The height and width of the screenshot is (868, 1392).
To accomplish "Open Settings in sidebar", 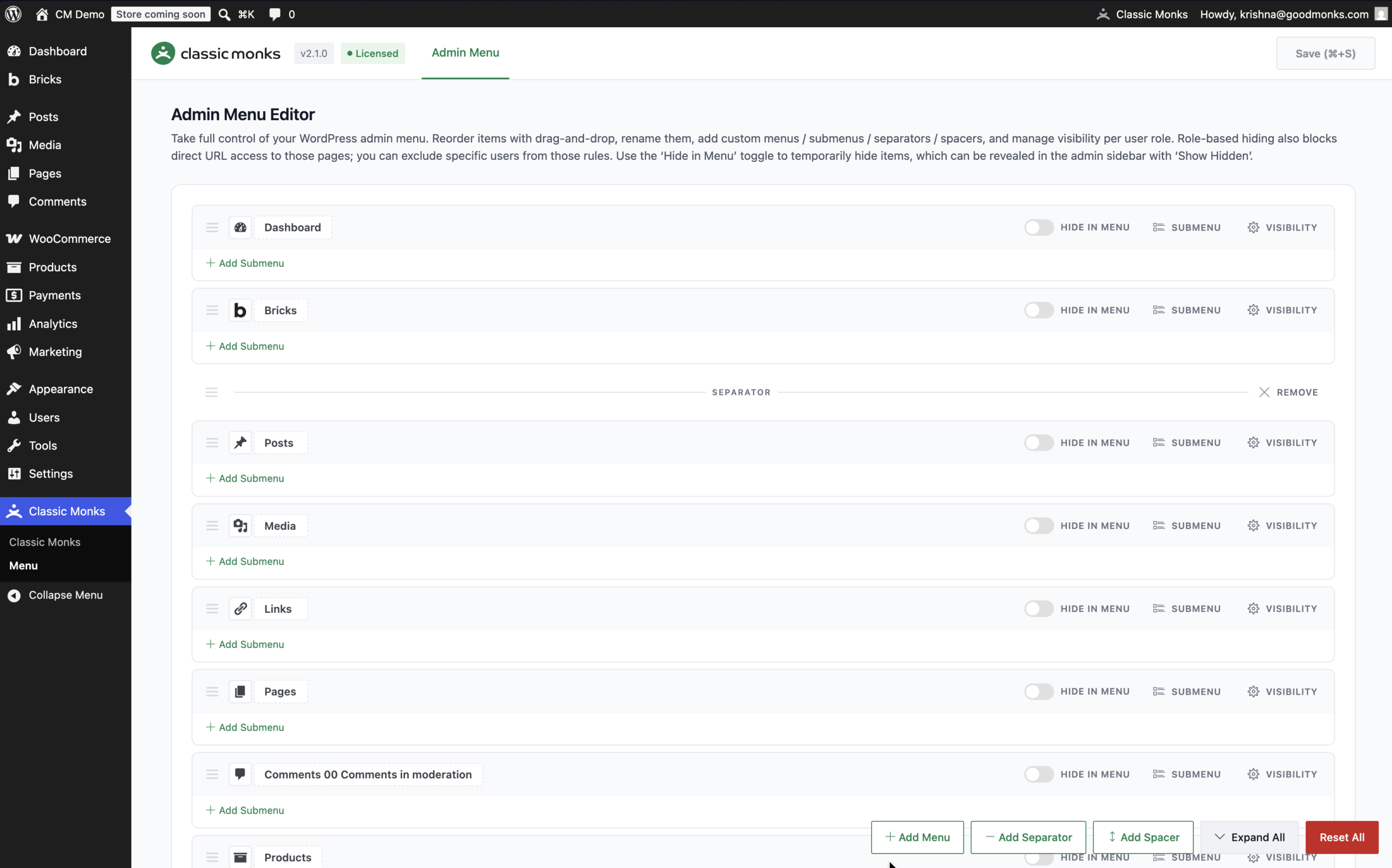I will 65,473.
